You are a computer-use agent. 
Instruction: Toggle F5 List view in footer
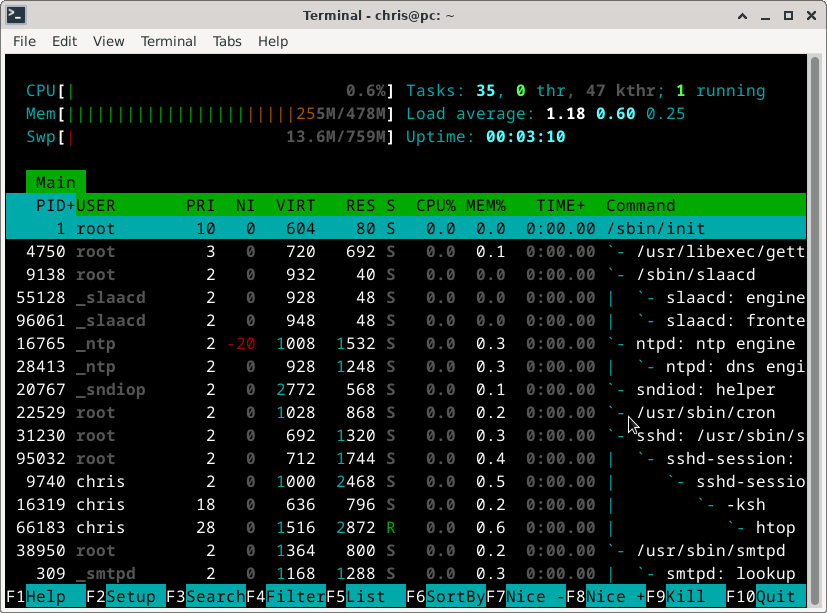coord(365,597)
